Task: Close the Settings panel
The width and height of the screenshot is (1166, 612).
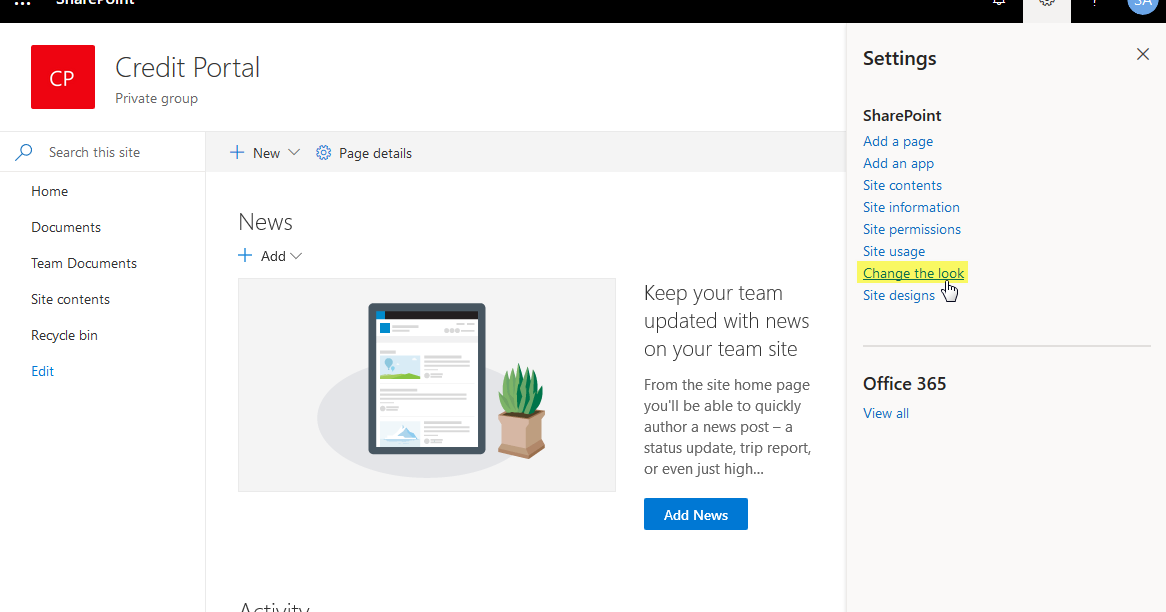Action: (x=1142, y=54)
